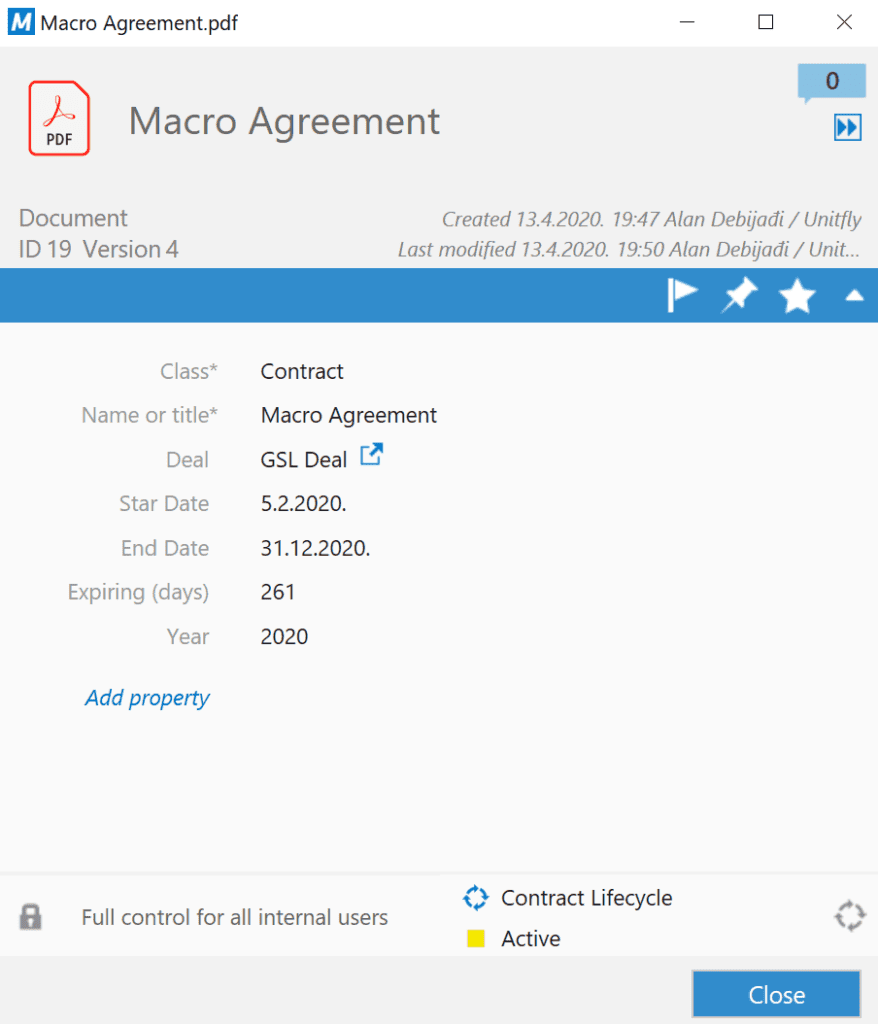
Task: Select the End Date value 31.12.2020.
Action: [315, 548]
